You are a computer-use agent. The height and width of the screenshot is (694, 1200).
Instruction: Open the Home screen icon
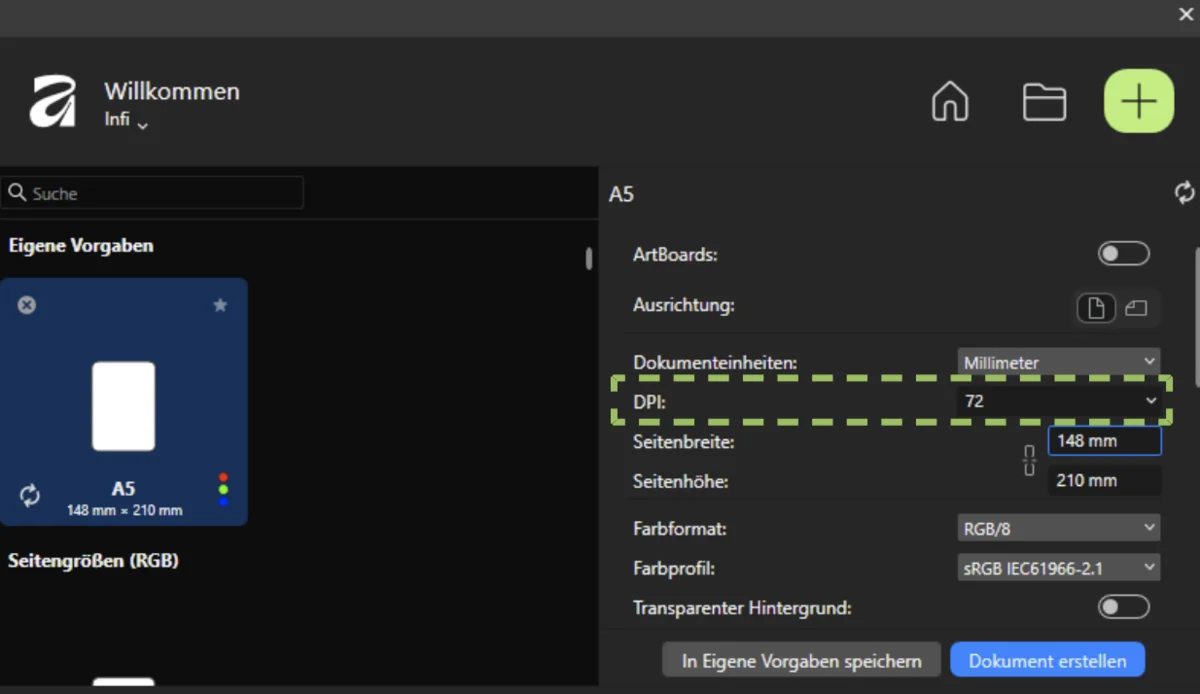click(949, 102)
